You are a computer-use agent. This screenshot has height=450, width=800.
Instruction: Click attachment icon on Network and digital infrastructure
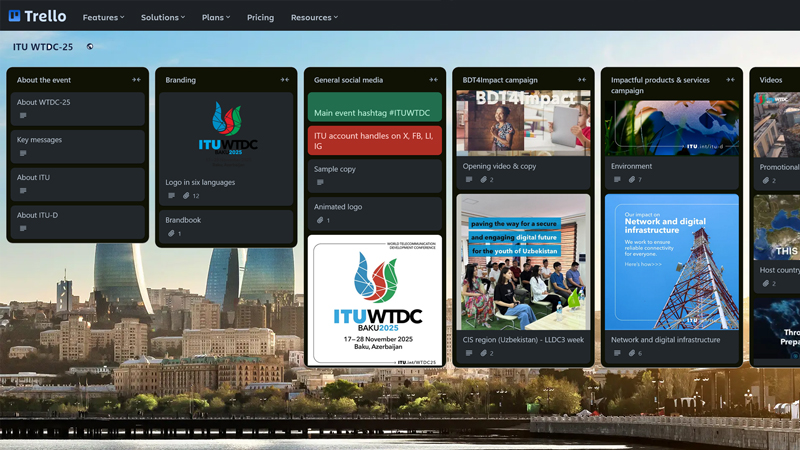[x=632, y=353]
